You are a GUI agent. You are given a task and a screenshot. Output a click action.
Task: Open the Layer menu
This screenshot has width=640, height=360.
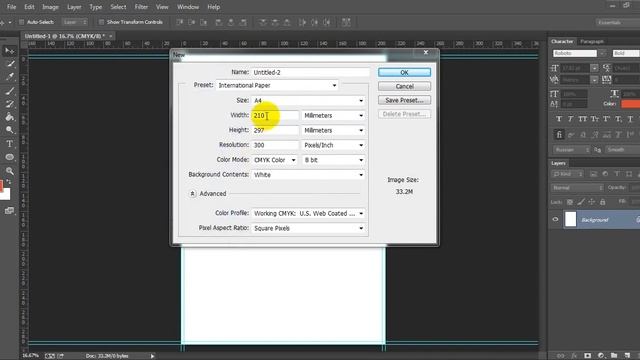74,7
